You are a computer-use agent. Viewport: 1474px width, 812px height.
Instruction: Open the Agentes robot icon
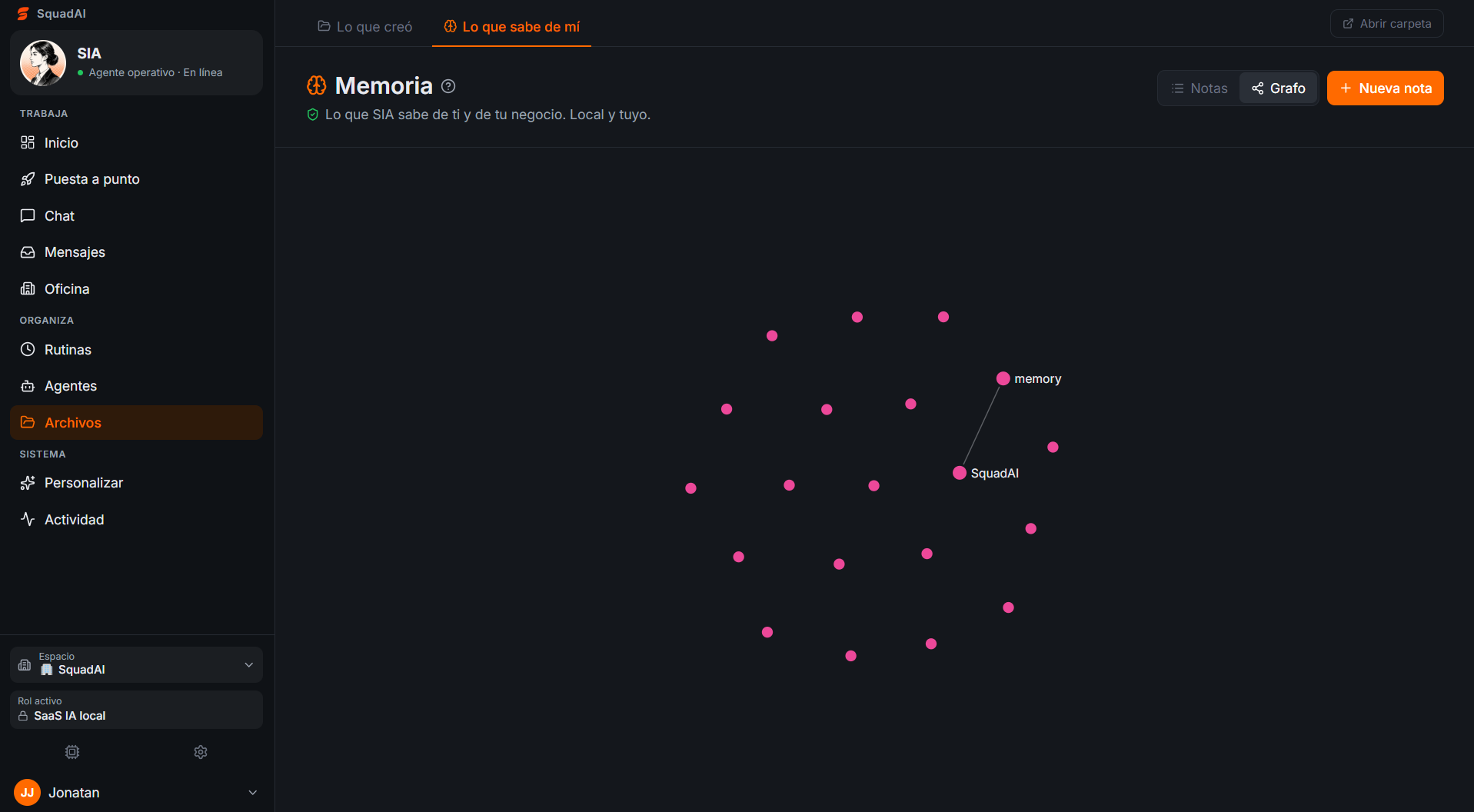click(28, 386)
